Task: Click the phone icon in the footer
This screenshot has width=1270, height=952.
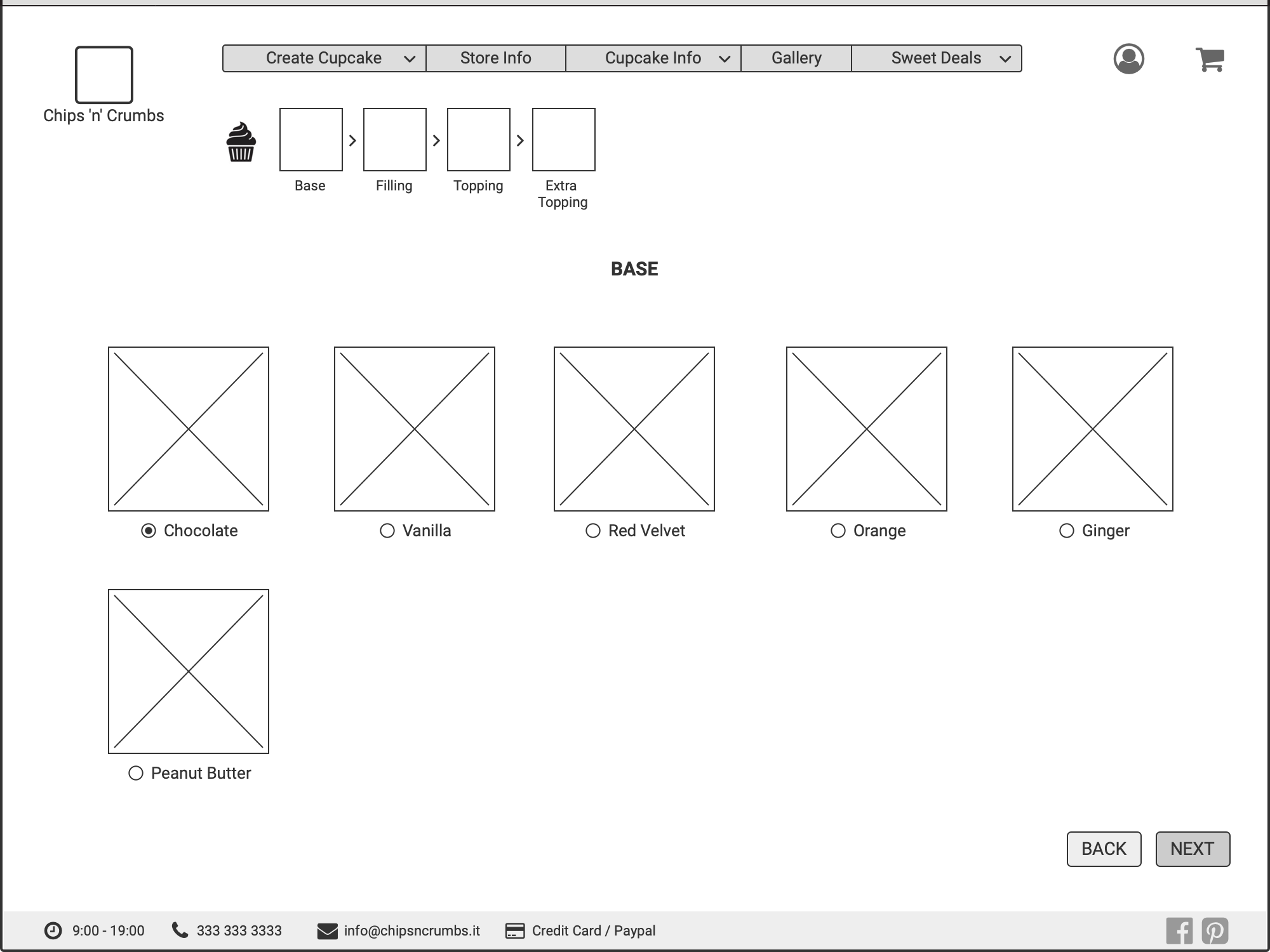Action: coord(180,930)
